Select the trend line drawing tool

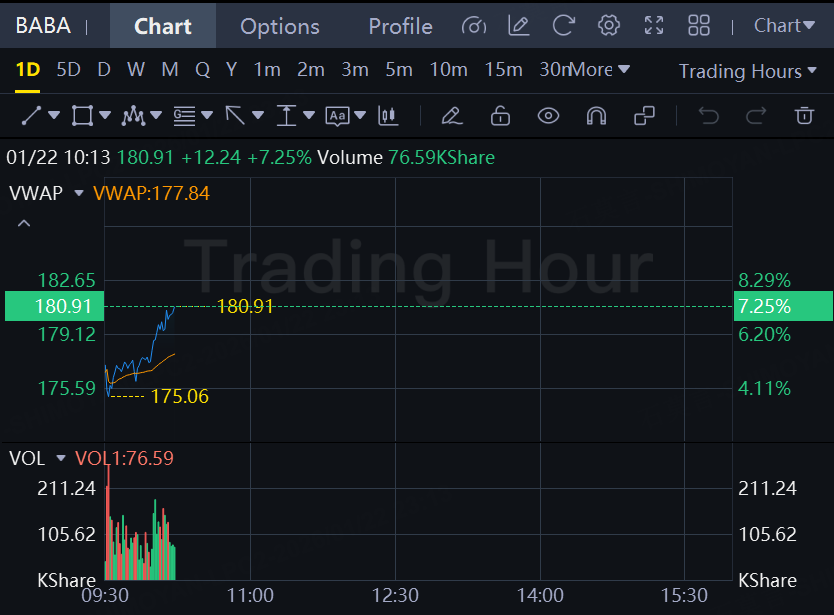tap(31, 115)
